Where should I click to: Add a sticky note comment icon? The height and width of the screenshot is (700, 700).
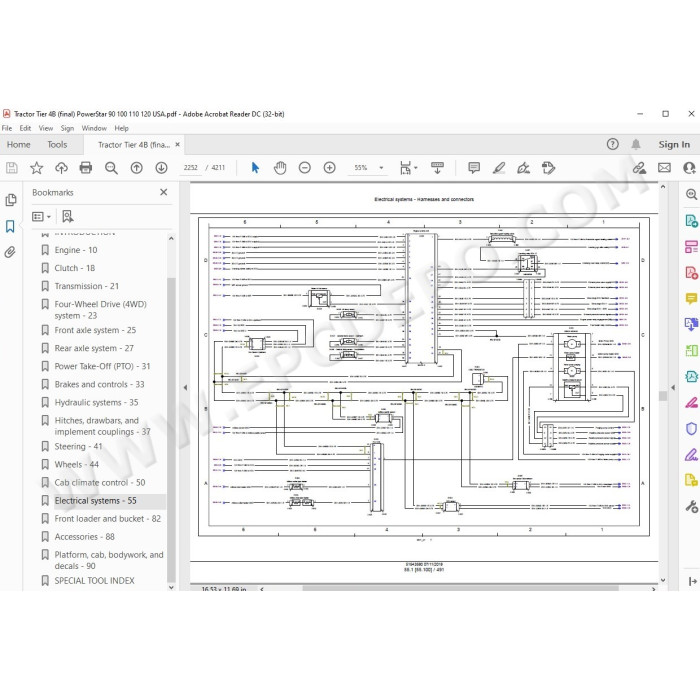[474, 168]
